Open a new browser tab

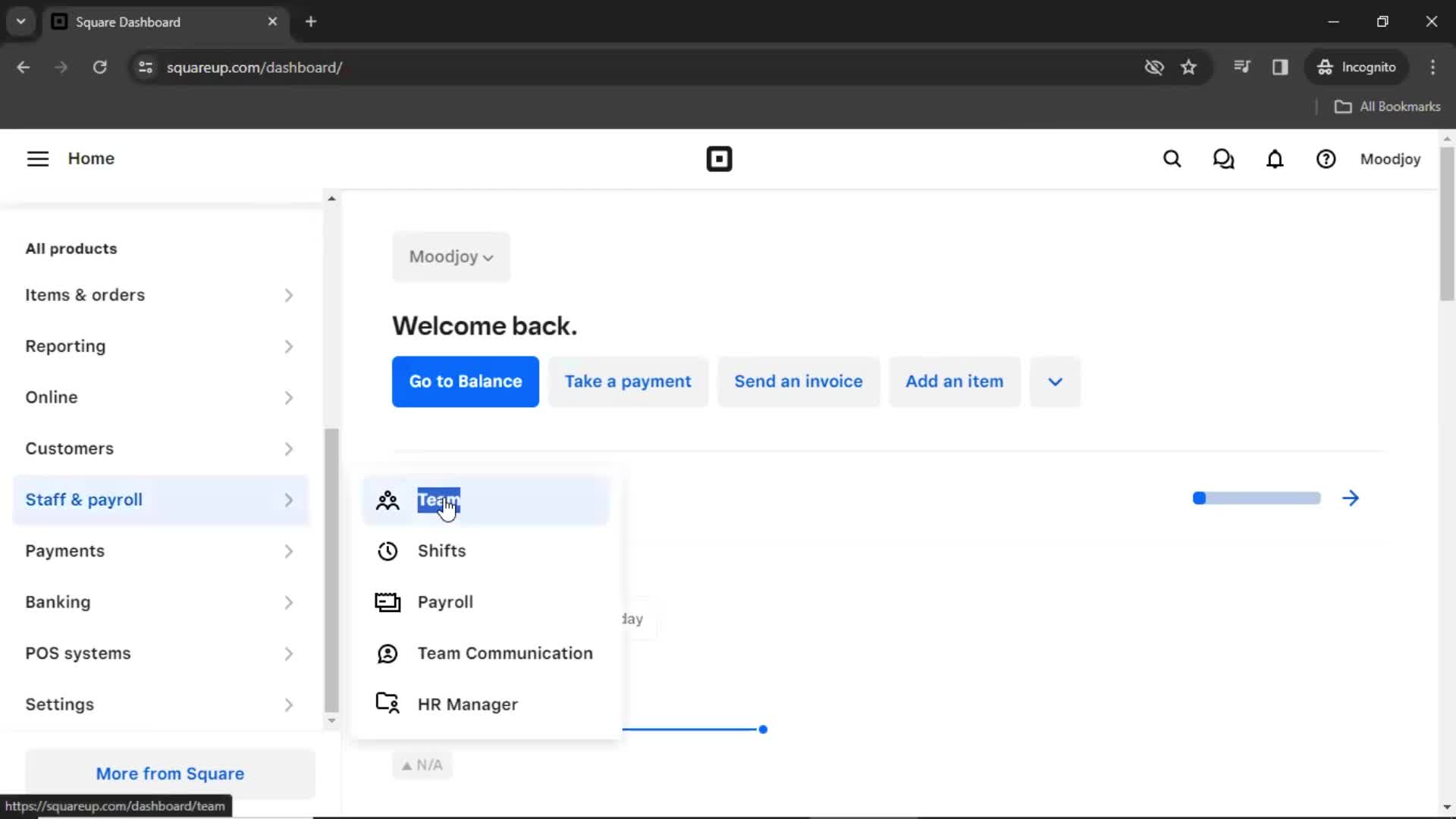pos(311,21)
